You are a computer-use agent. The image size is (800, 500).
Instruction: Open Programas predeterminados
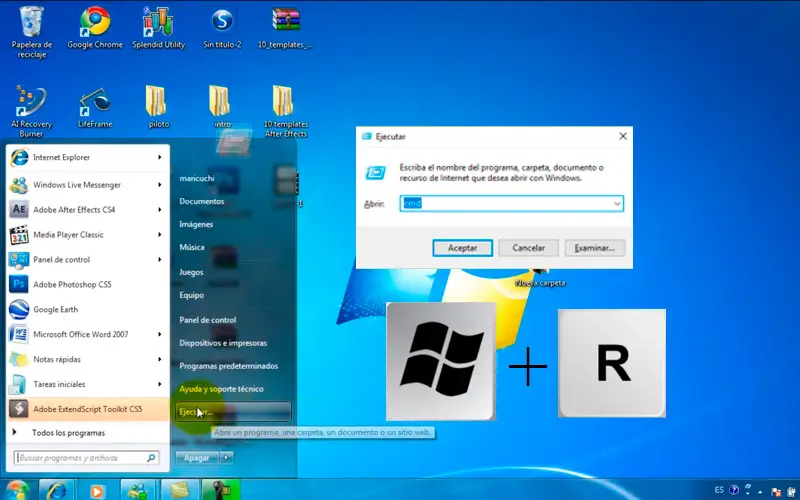click(229, 366)
